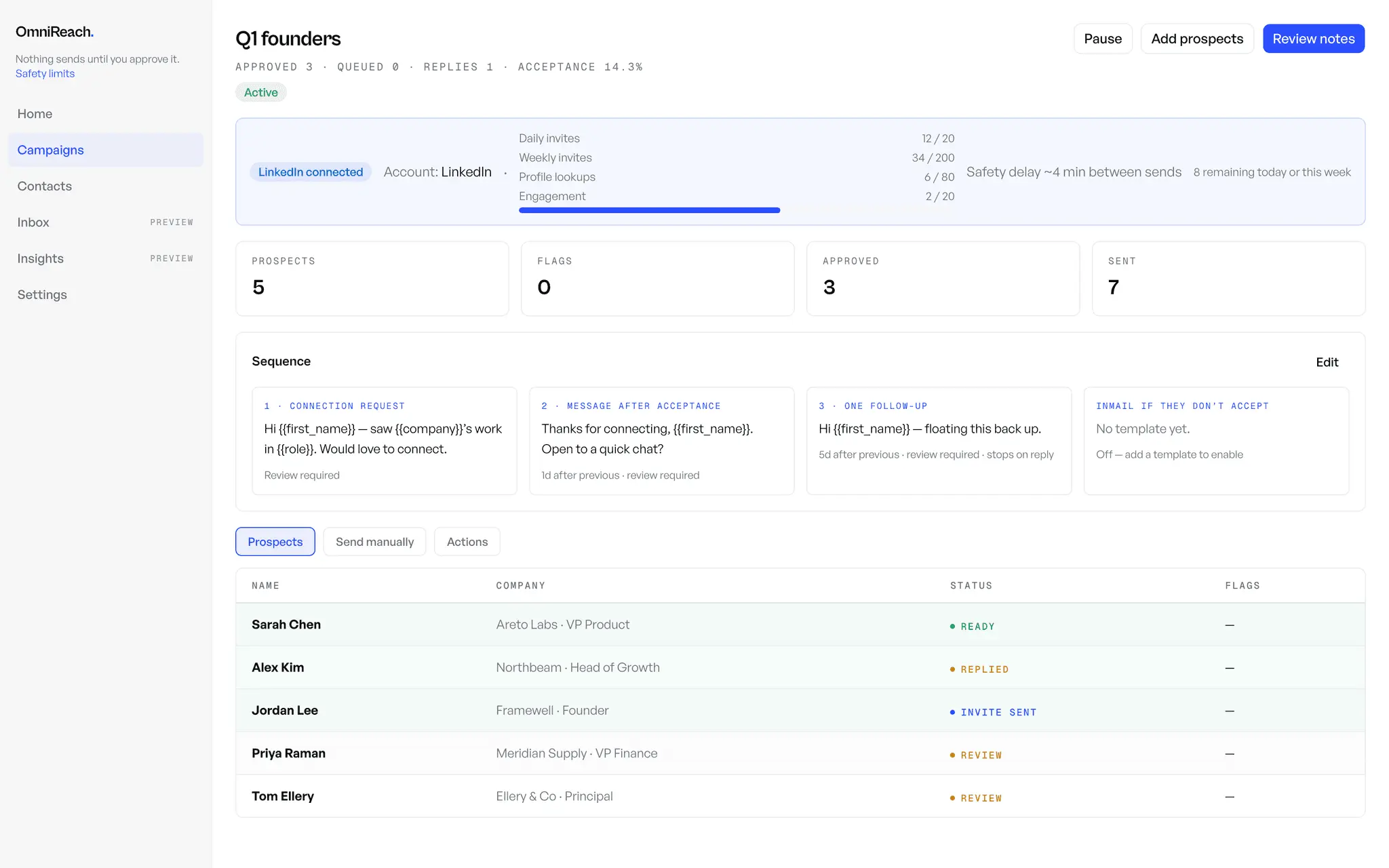Open Review notes
This screenshot has width=1389, height=868.
click(1313, 39)
